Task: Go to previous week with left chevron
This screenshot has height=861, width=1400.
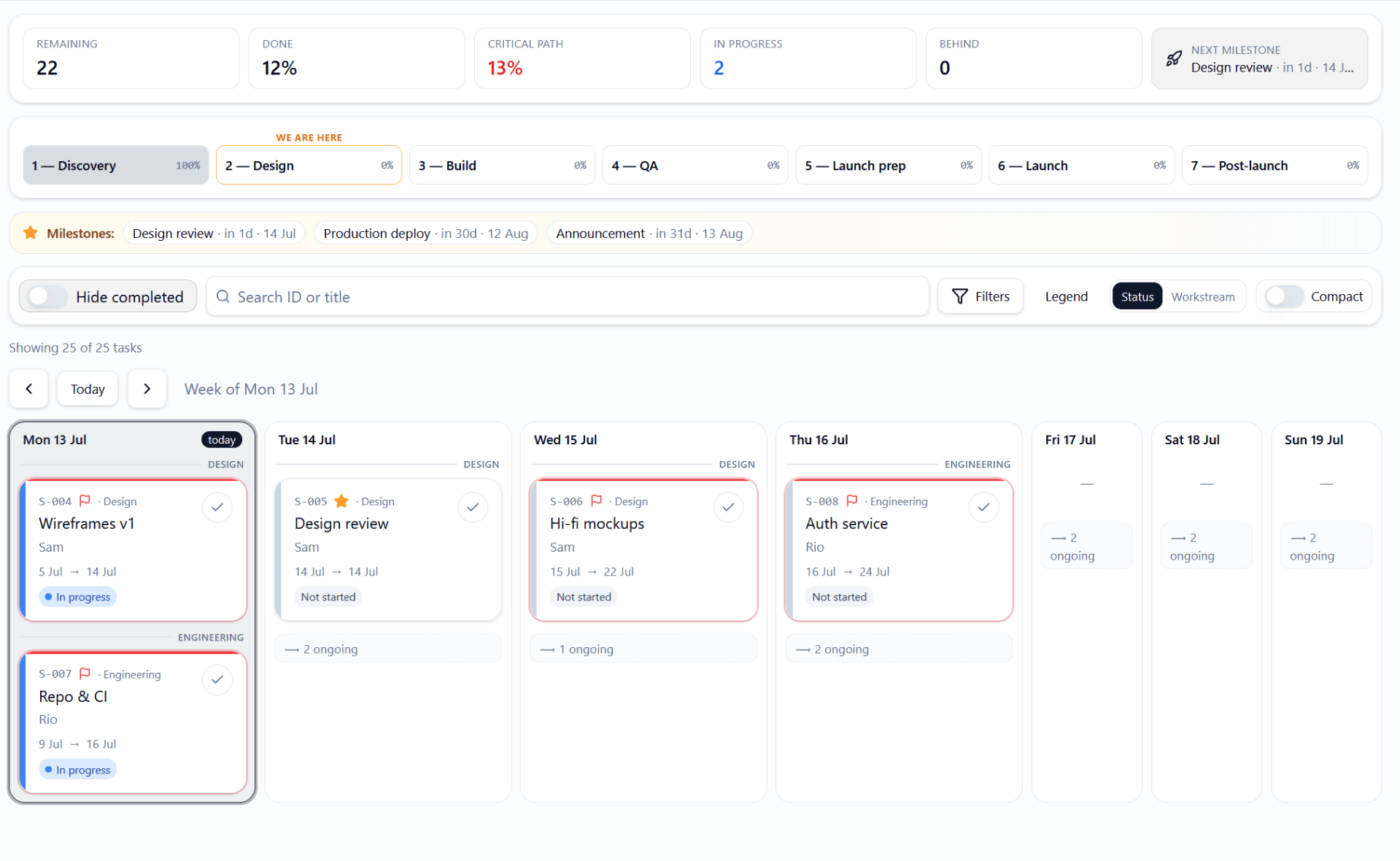Action: tap(29, 389)
